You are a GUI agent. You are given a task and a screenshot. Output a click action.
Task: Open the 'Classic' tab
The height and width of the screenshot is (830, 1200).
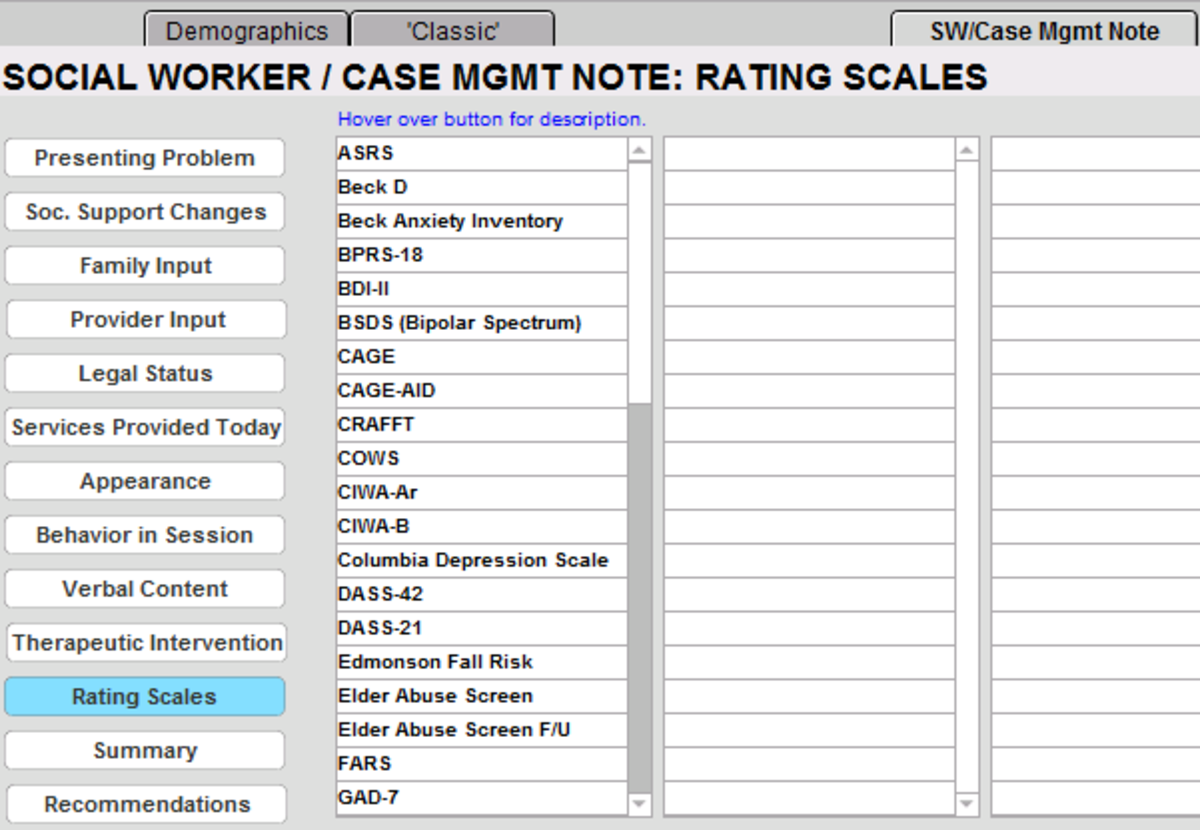click(x=451, y=30)
